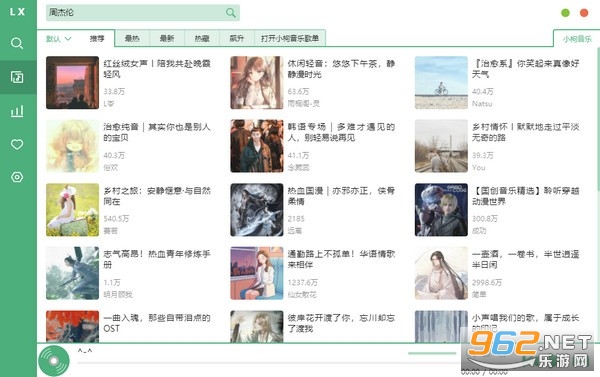The height and width of the screenshot is (377, 600).
Task: Click title 休闲轻音：悠悠下午茶
Action: click(x=341, y=69)
